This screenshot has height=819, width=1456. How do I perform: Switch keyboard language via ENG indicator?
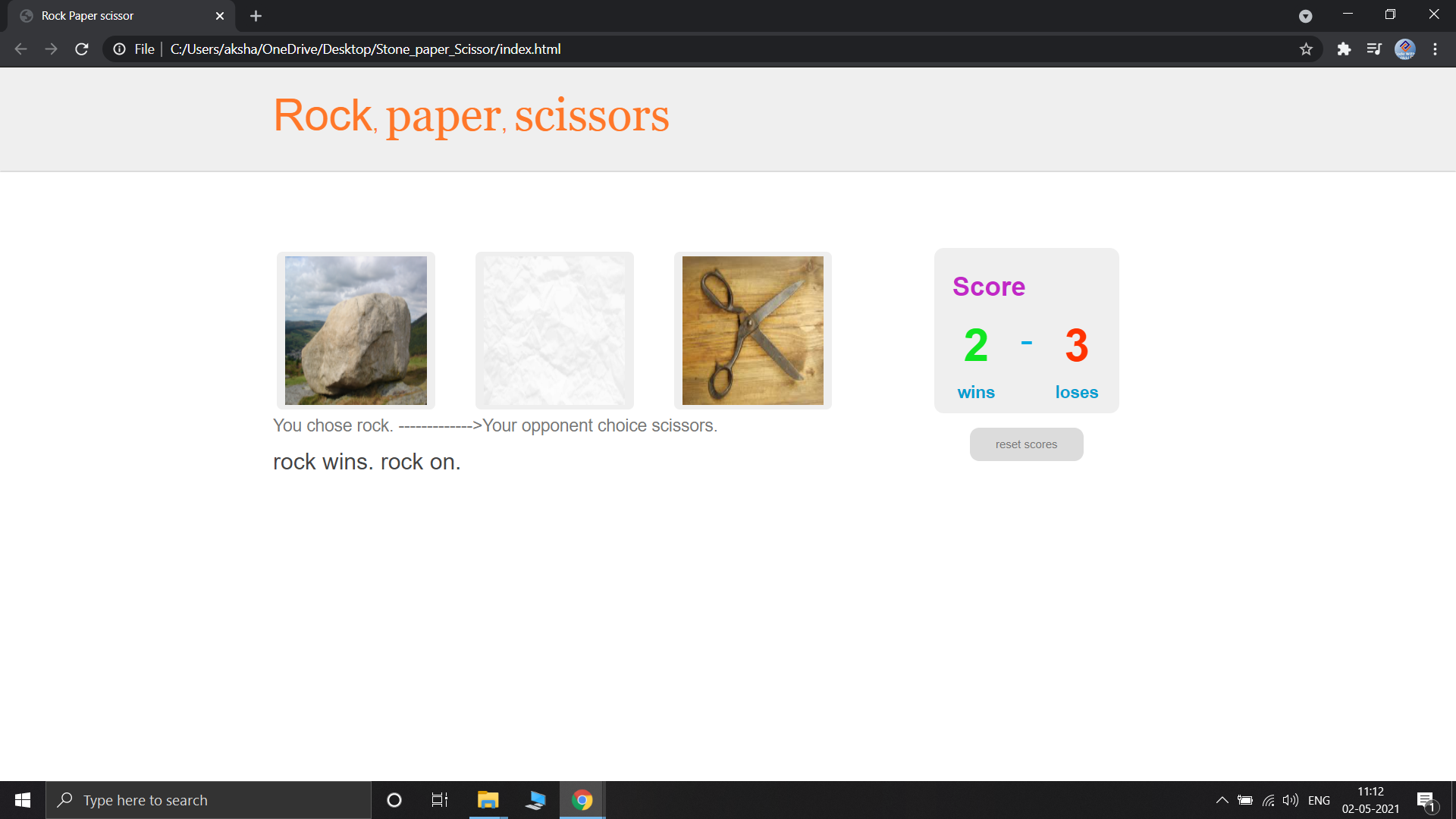coord(1319,800)
